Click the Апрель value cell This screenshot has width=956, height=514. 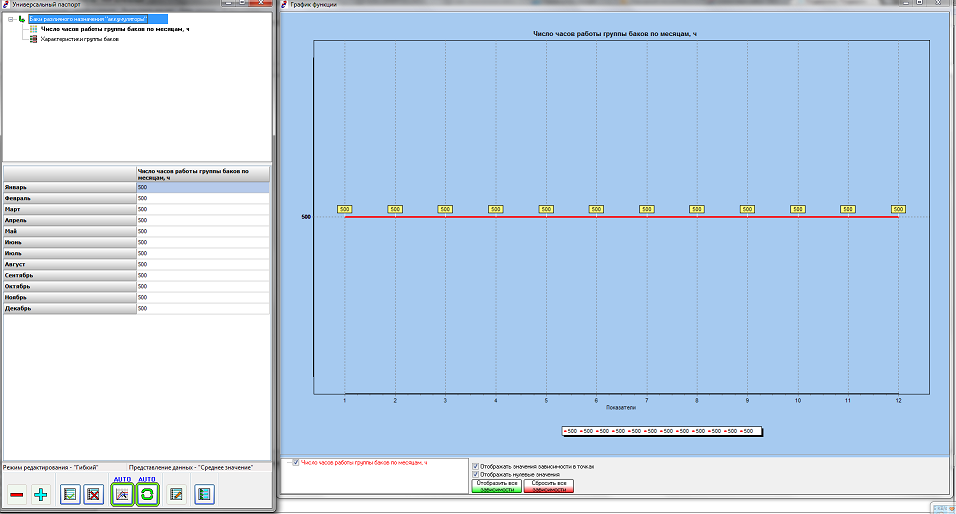click(x=202, y=221)
